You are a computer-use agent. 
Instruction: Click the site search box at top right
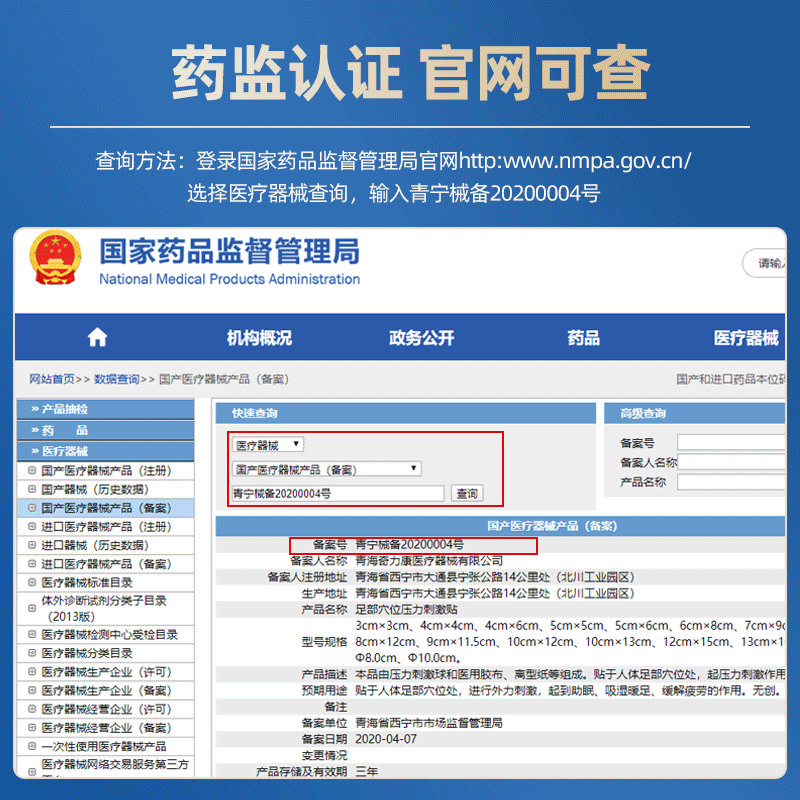point(764,263)
